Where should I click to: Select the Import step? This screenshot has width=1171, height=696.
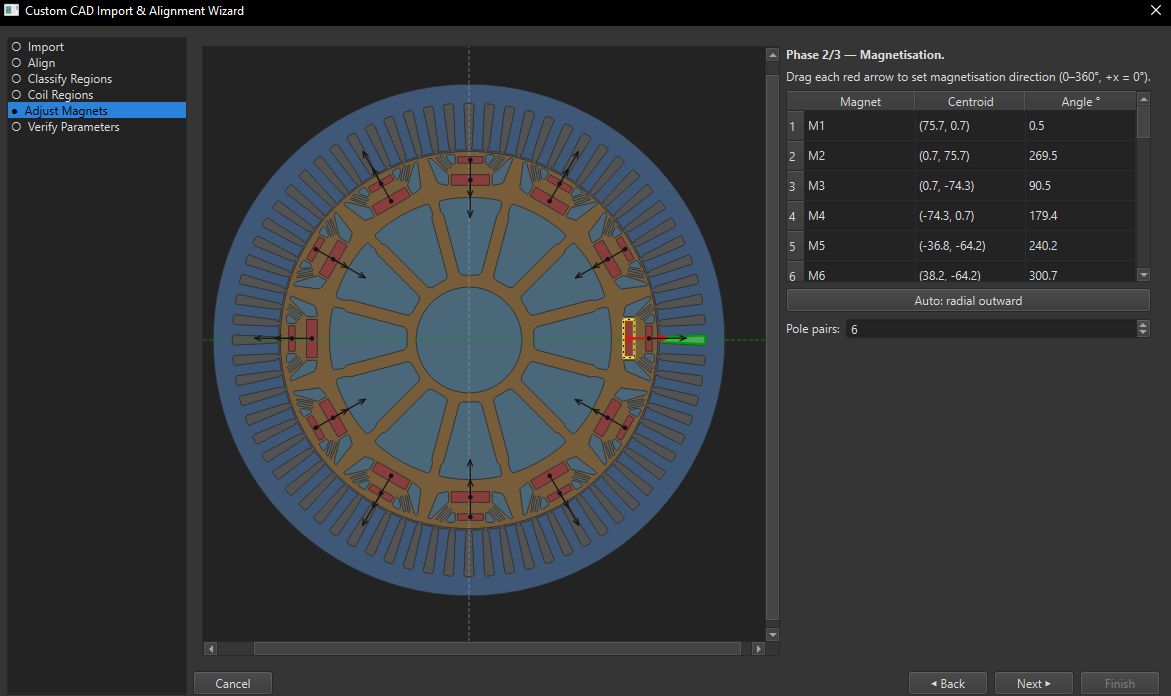click(46, 47)
